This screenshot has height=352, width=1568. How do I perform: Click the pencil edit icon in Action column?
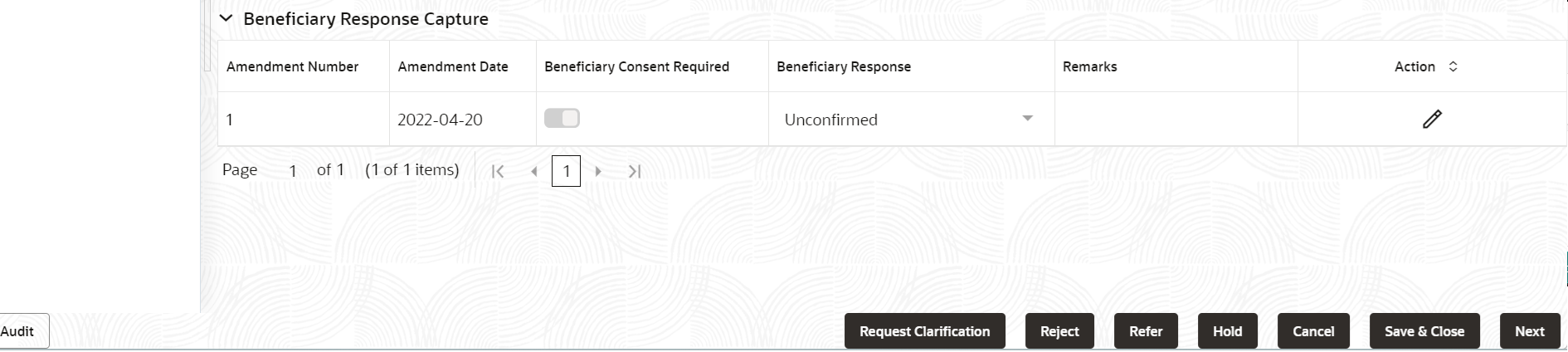[1432, 119]
